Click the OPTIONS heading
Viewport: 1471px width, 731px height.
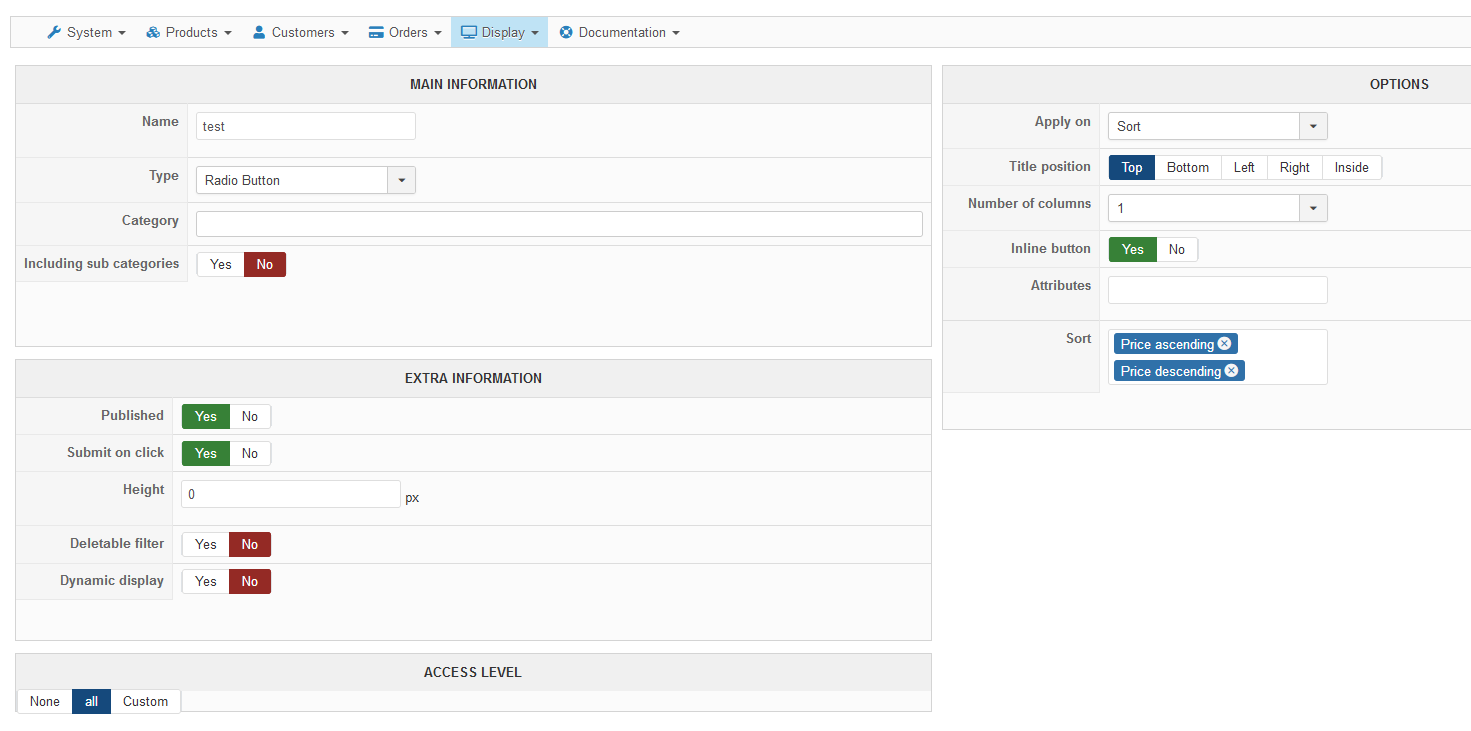[1399, 85]
